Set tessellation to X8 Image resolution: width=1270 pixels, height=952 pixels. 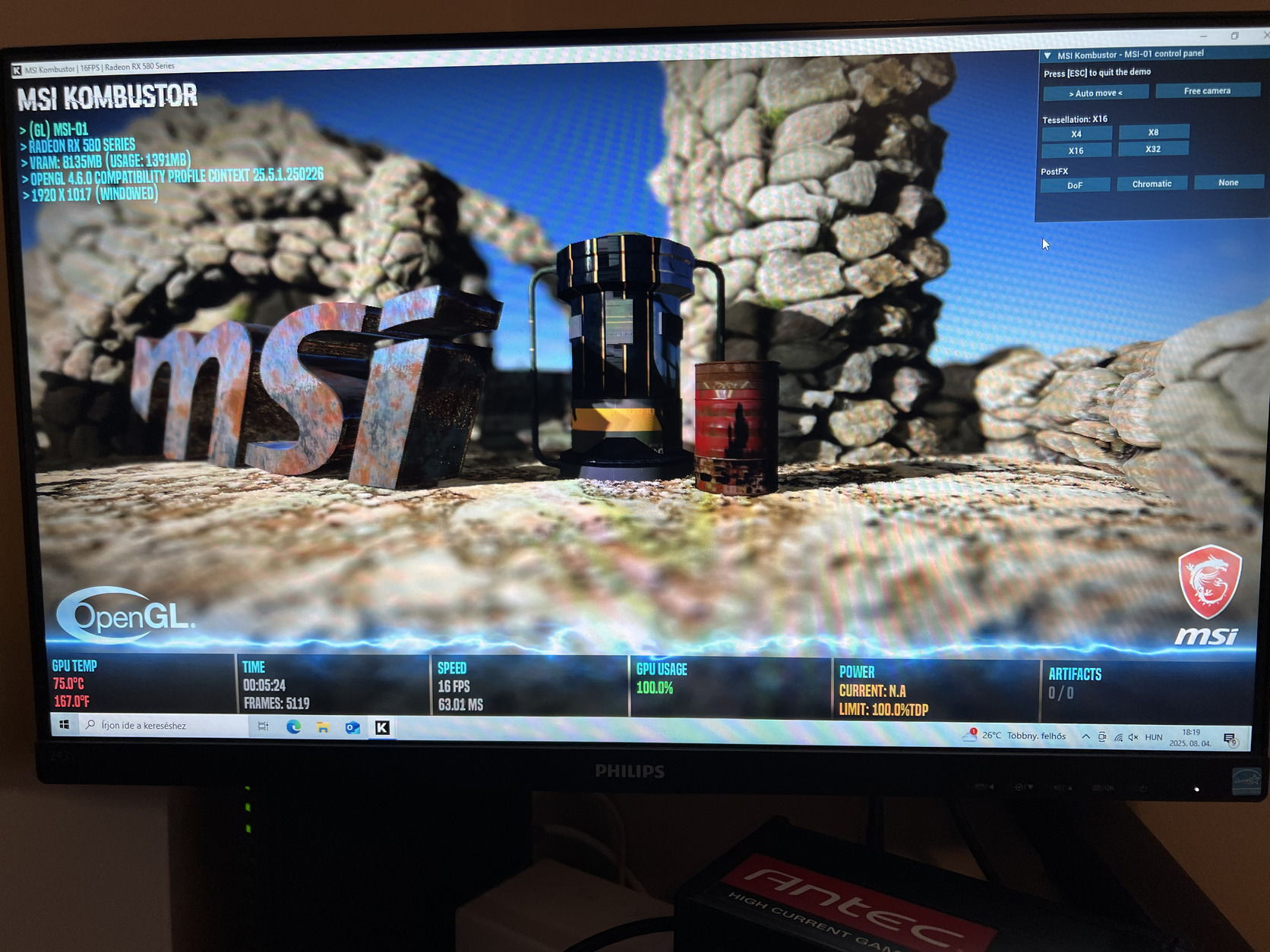(x=1153, y=132)
